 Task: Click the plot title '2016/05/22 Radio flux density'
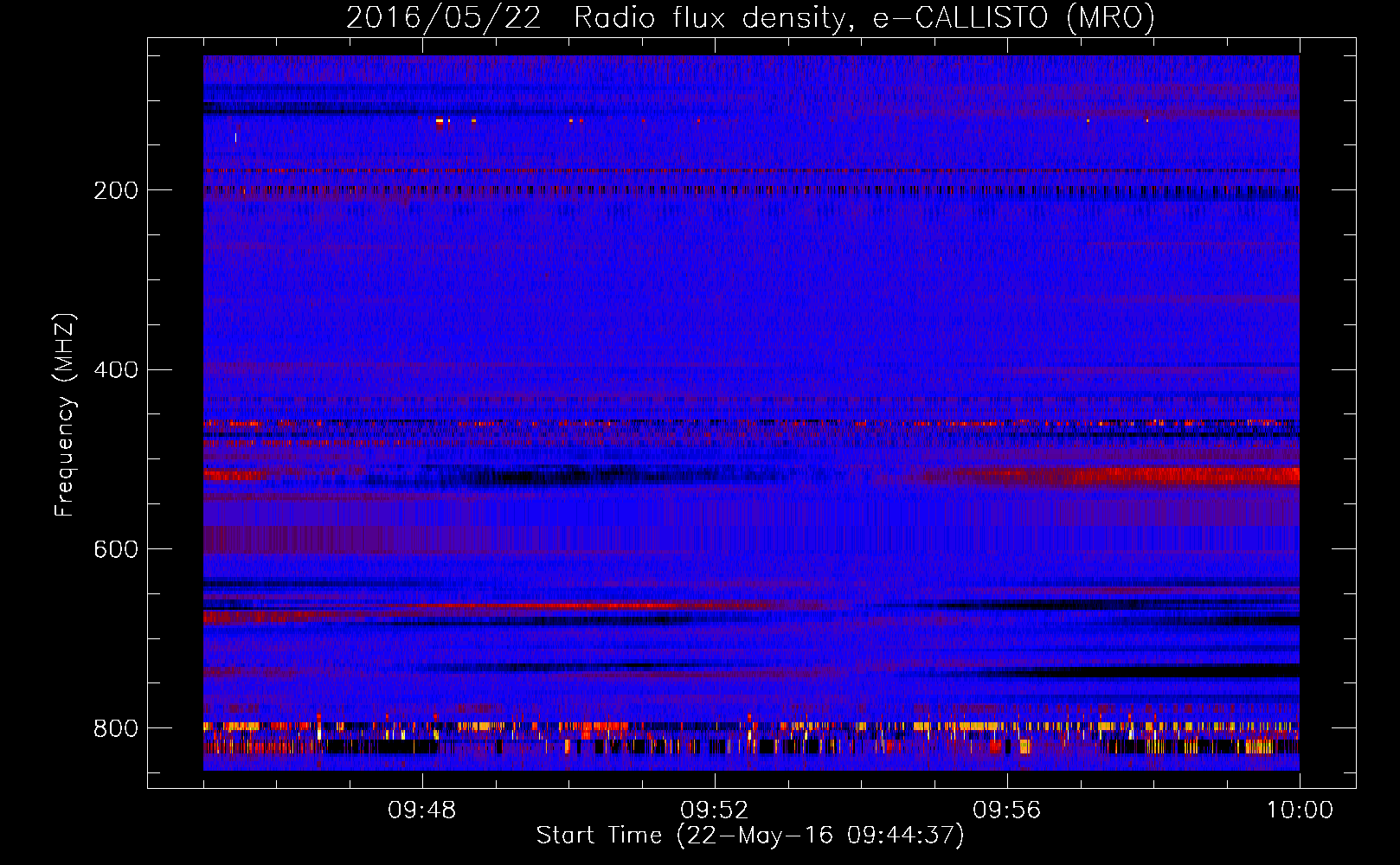[750, 18]
